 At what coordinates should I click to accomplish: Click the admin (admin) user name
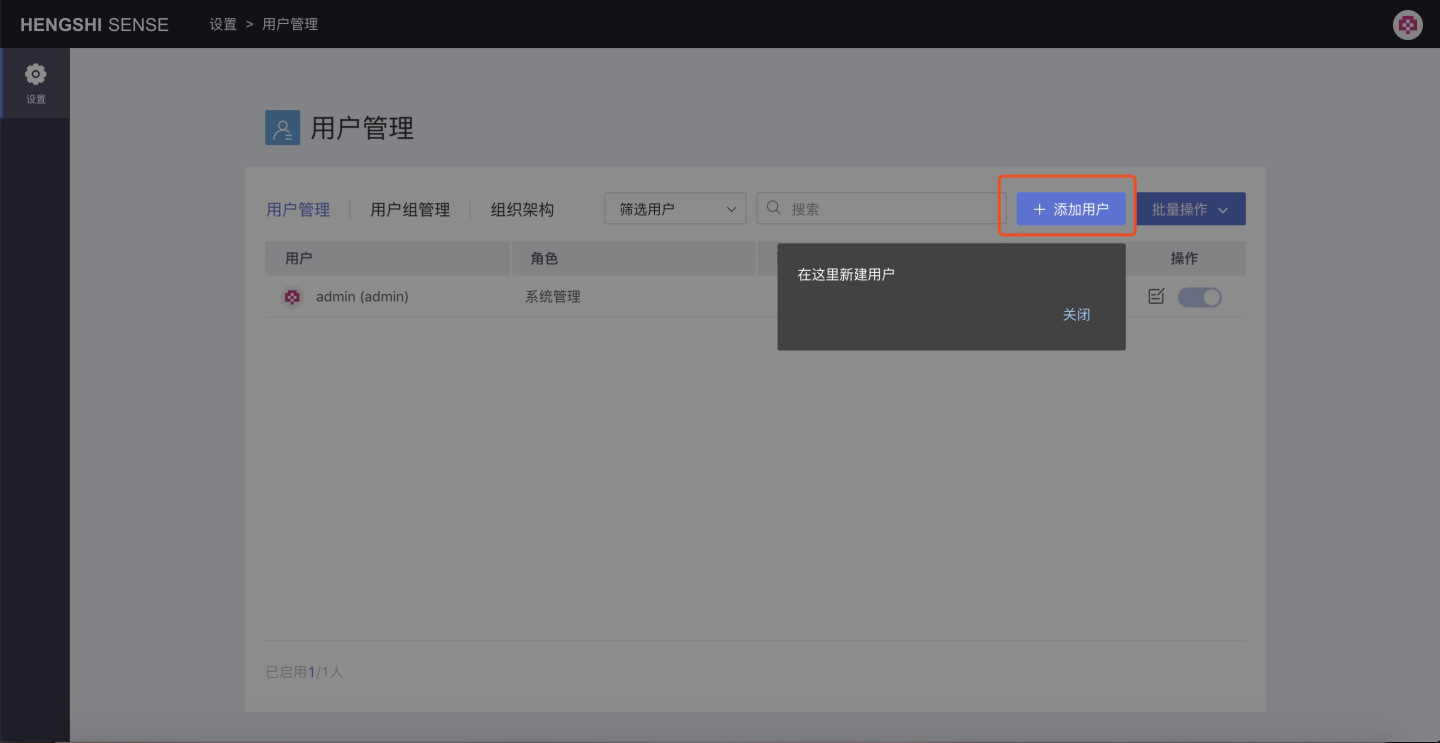click(362, 297)
